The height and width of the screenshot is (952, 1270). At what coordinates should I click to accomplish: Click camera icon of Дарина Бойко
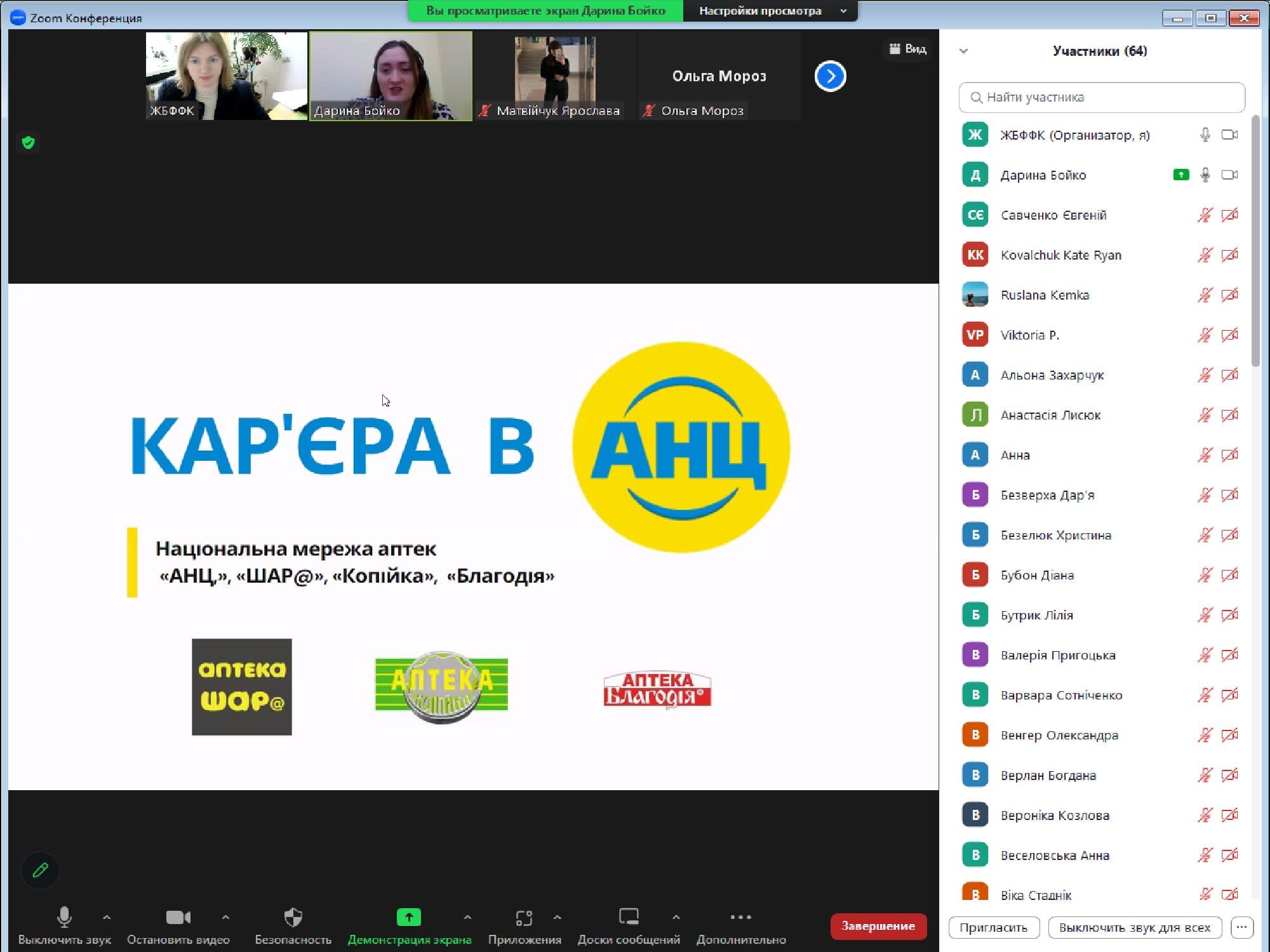tap(1230, 175)
